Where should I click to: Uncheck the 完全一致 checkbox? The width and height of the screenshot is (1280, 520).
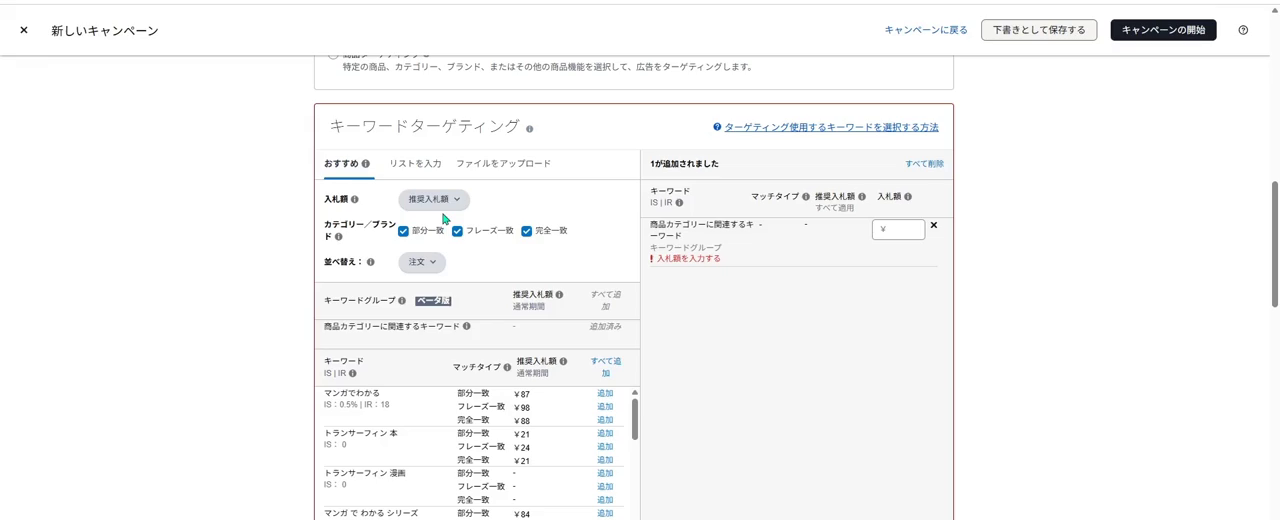point(526,231)
